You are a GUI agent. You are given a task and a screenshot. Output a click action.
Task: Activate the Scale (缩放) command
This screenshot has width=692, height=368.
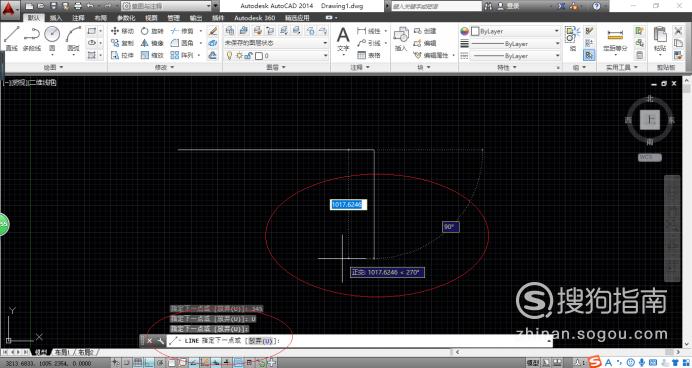[152, 55]
